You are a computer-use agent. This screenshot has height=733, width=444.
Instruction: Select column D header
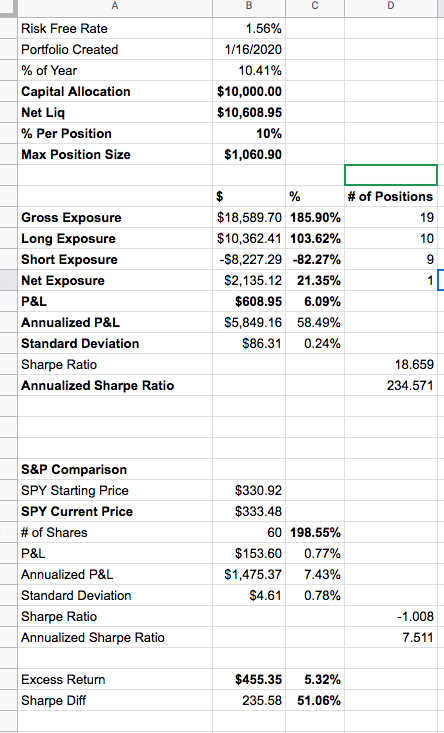[391, 6]
